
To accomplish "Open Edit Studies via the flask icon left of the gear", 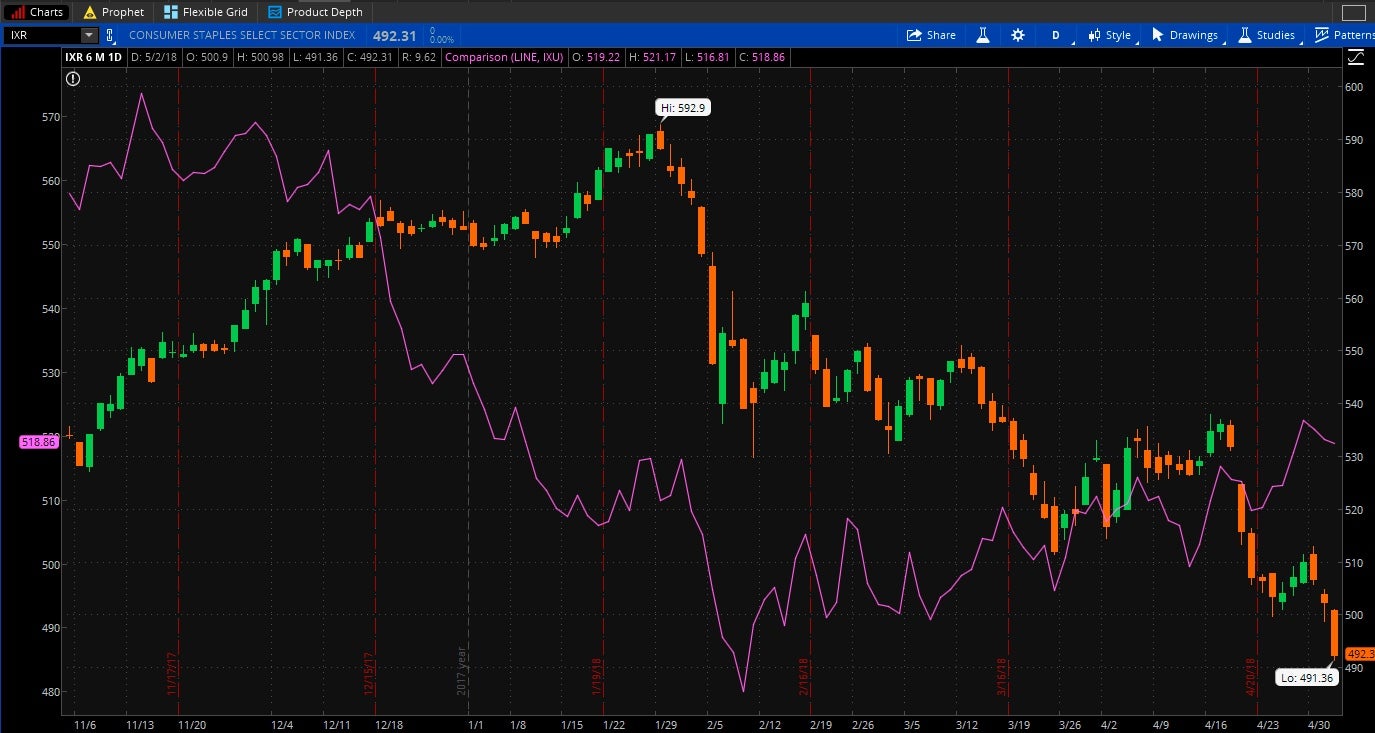I will (983, 35).
